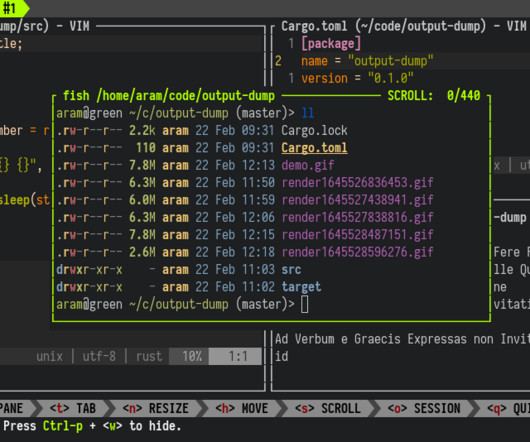530x442 pixels.
Task: Click render1645527438941.gif file name
Action: click(357, 200)
